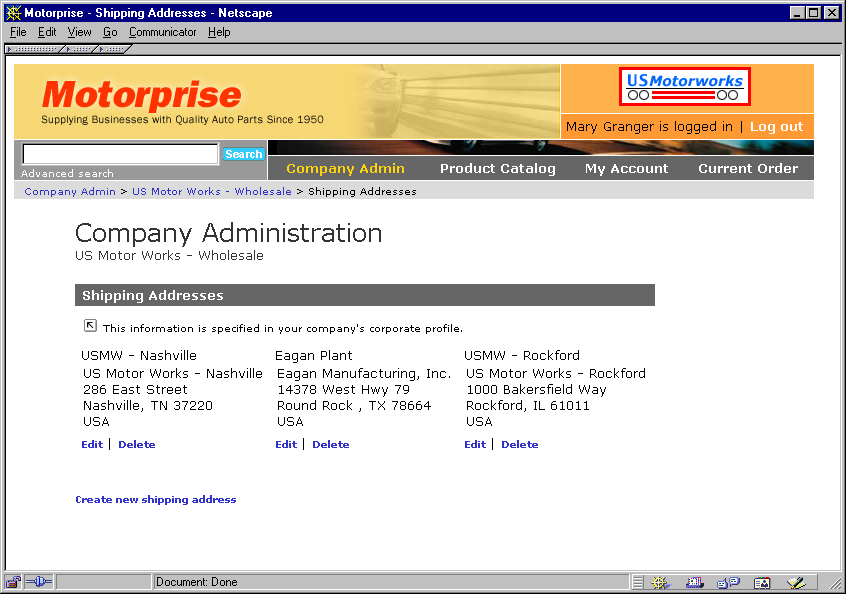Edit the USMW - Nashville address
846x594 pixels.
pos(92,445)
